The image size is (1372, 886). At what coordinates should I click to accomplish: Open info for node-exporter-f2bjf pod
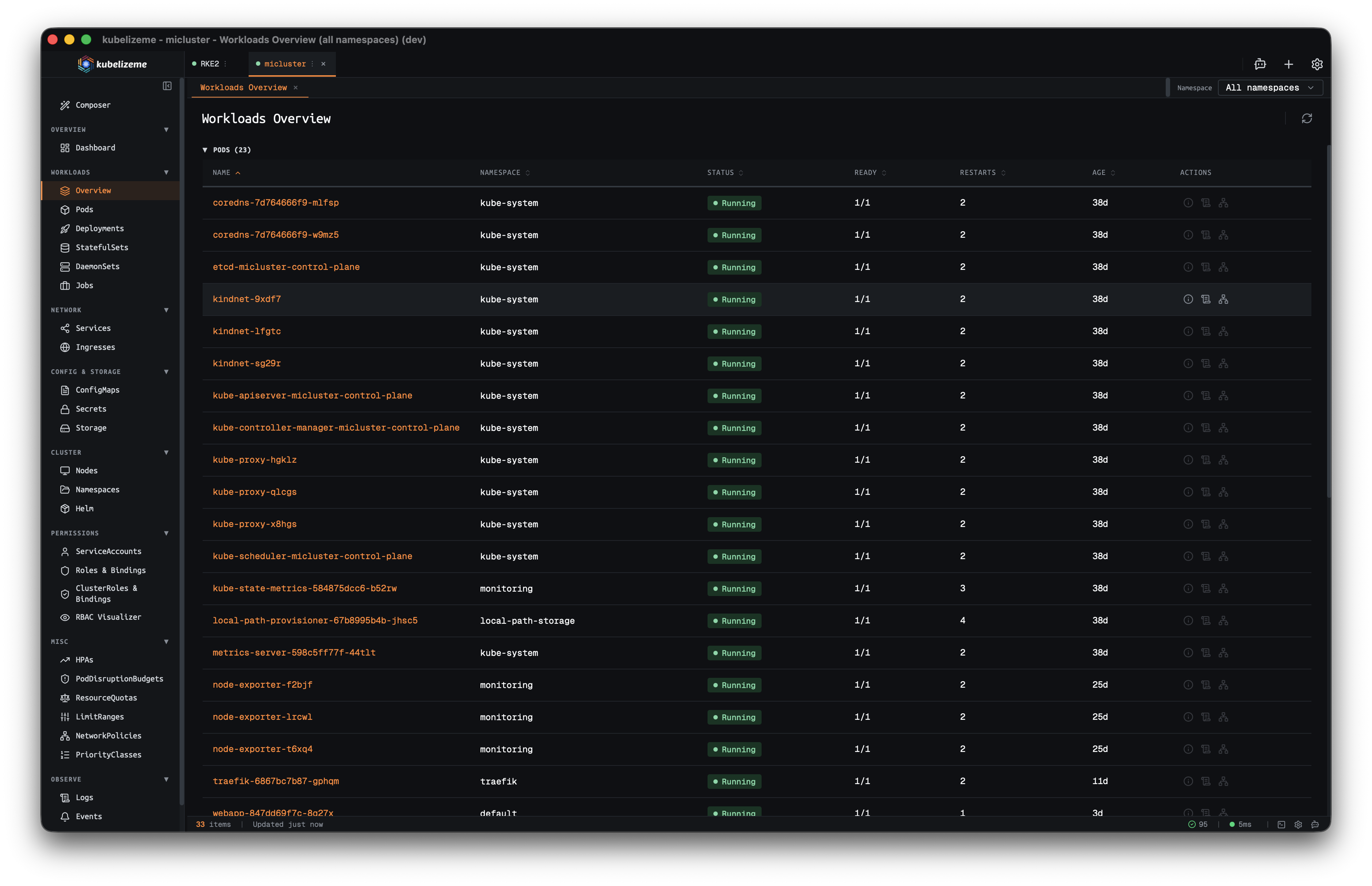(1188, 685)
